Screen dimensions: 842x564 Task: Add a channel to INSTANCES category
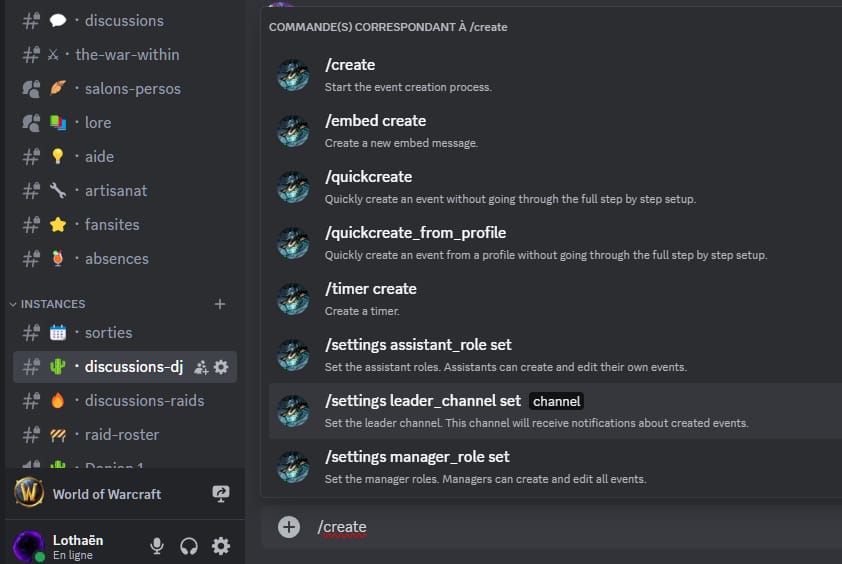click(220, 304)
